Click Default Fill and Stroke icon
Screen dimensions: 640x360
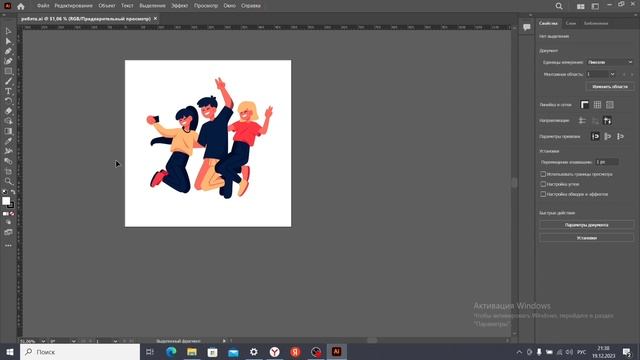(x=4, y=192)
